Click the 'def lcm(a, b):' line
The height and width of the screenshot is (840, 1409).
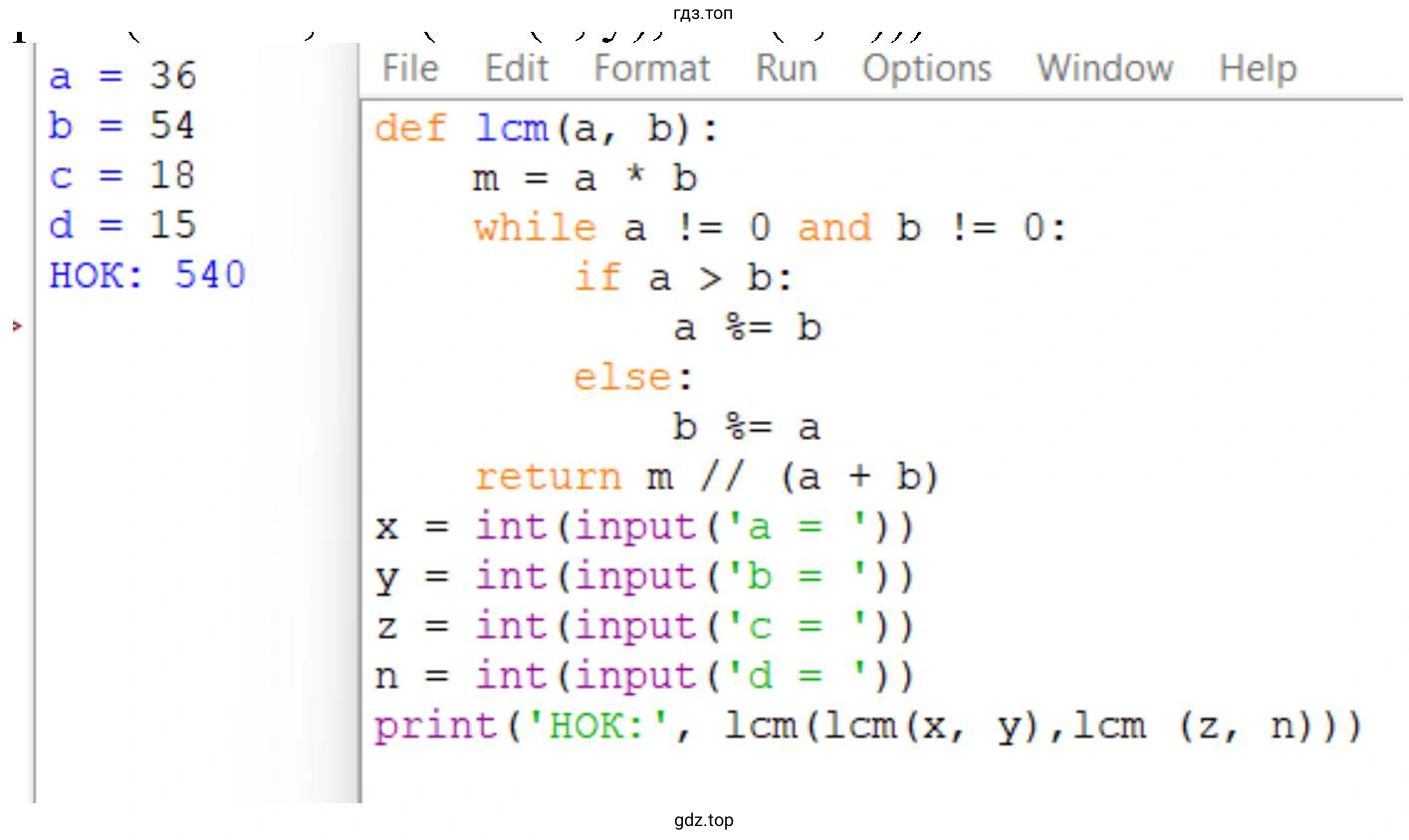546,128
